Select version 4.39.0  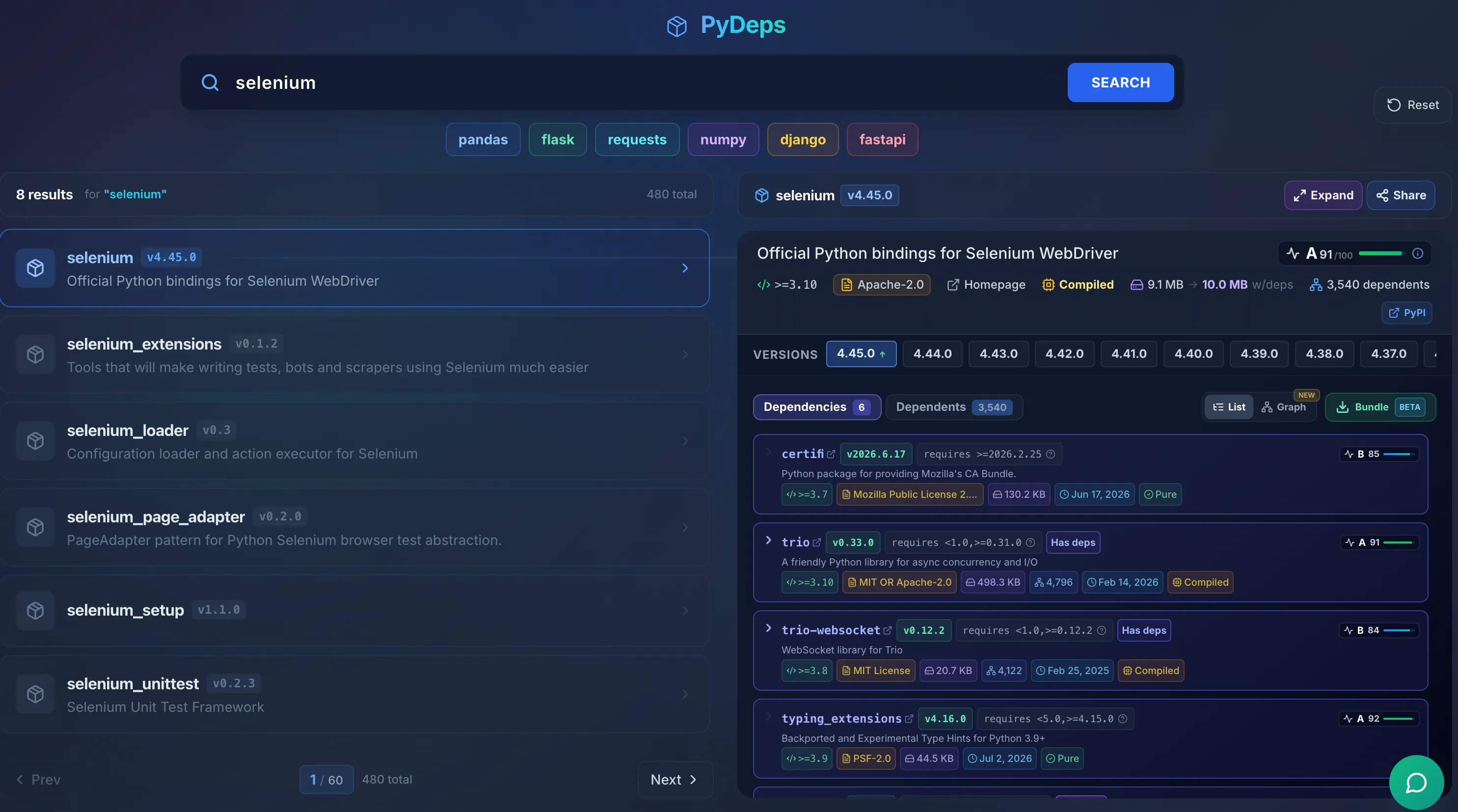(x=1259, y=354)
